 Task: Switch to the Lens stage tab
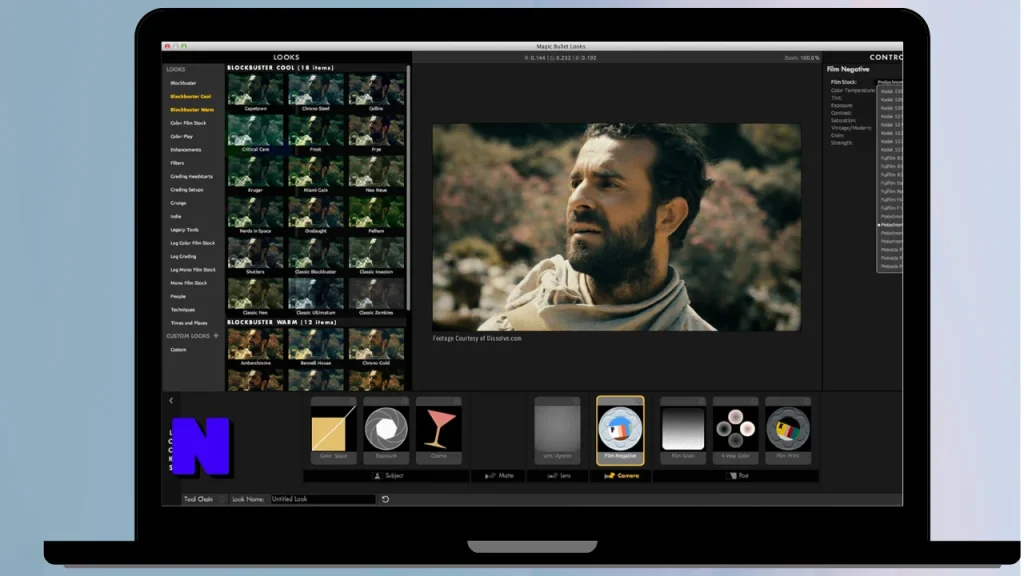coord(559,475)
